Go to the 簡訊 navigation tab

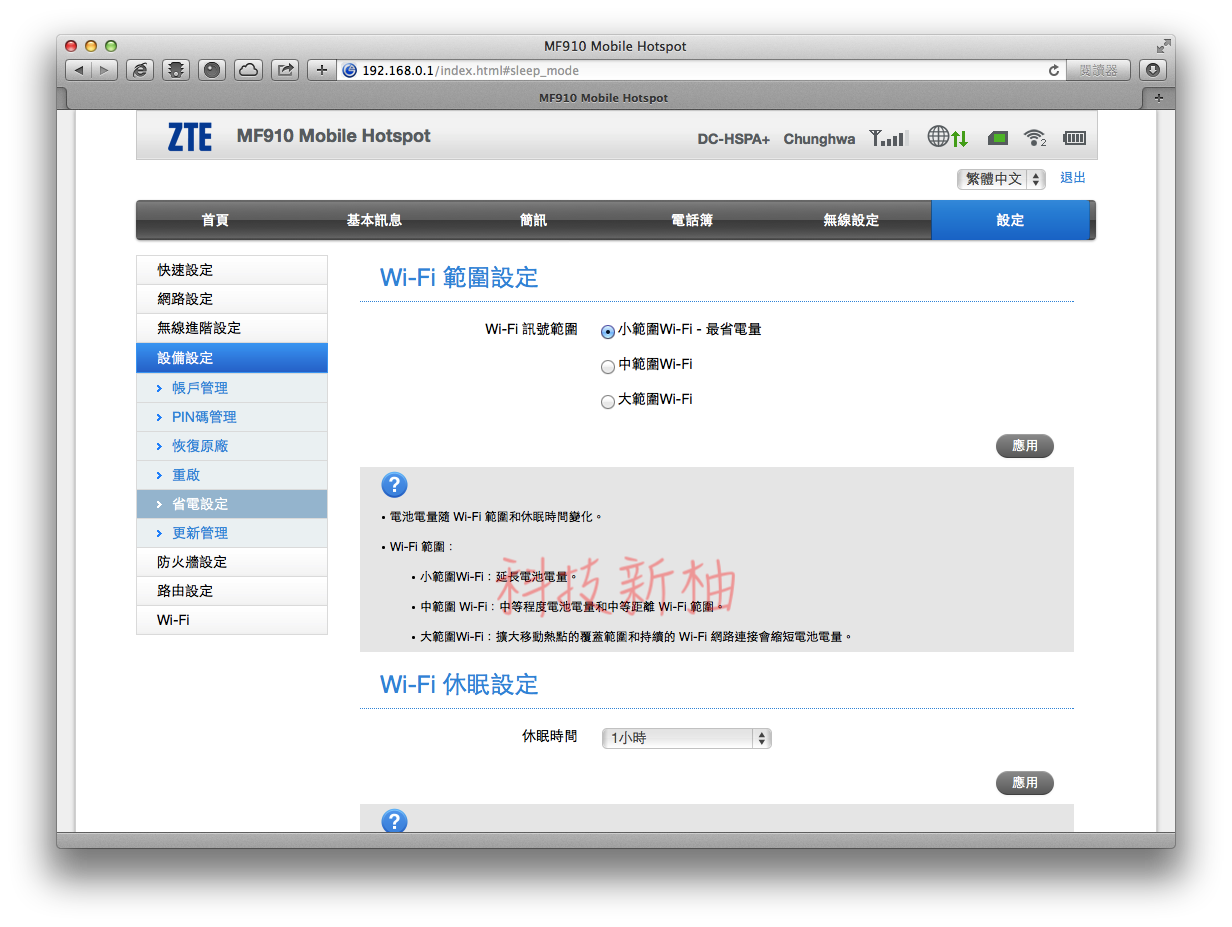tap(533, 220)
